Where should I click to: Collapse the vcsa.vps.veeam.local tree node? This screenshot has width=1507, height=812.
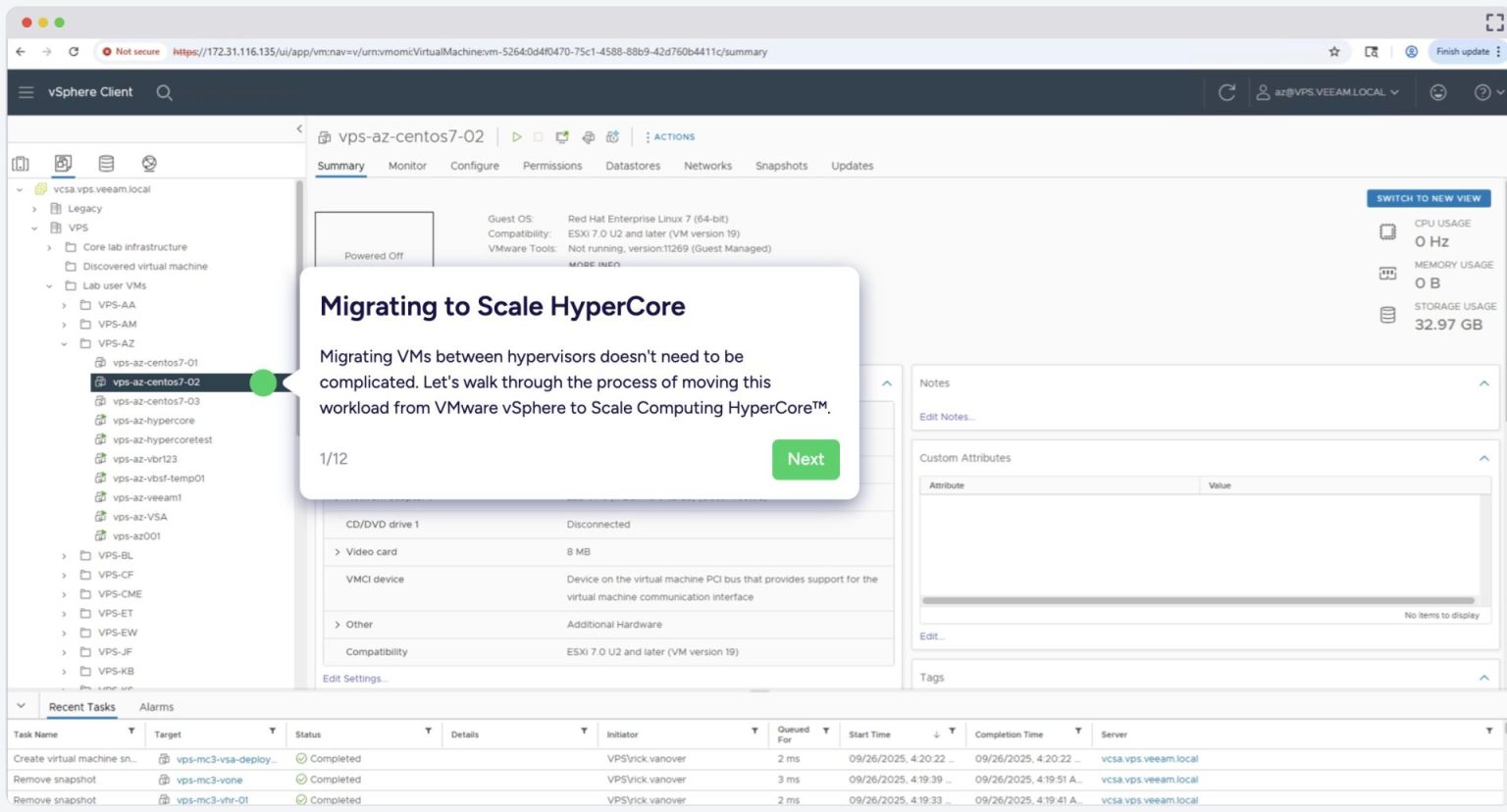[20, 188]
